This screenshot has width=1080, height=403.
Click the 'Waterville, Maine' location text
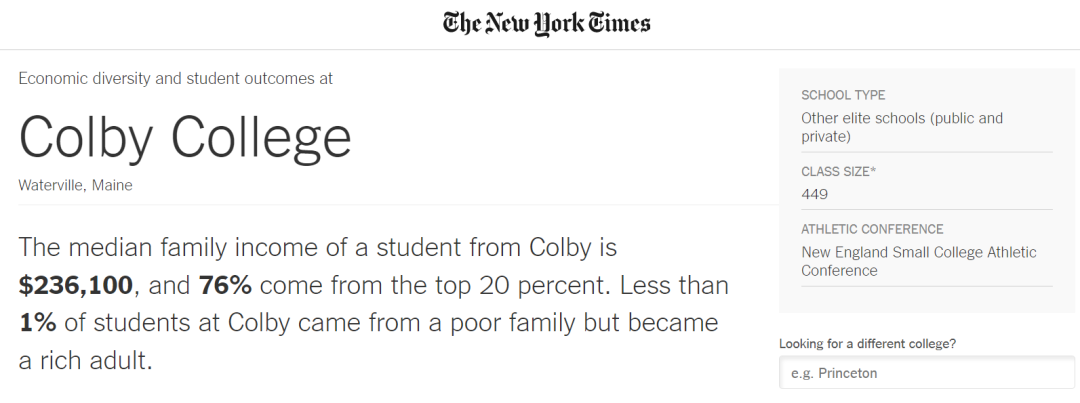pyautogui.click(x=75, y=185)
